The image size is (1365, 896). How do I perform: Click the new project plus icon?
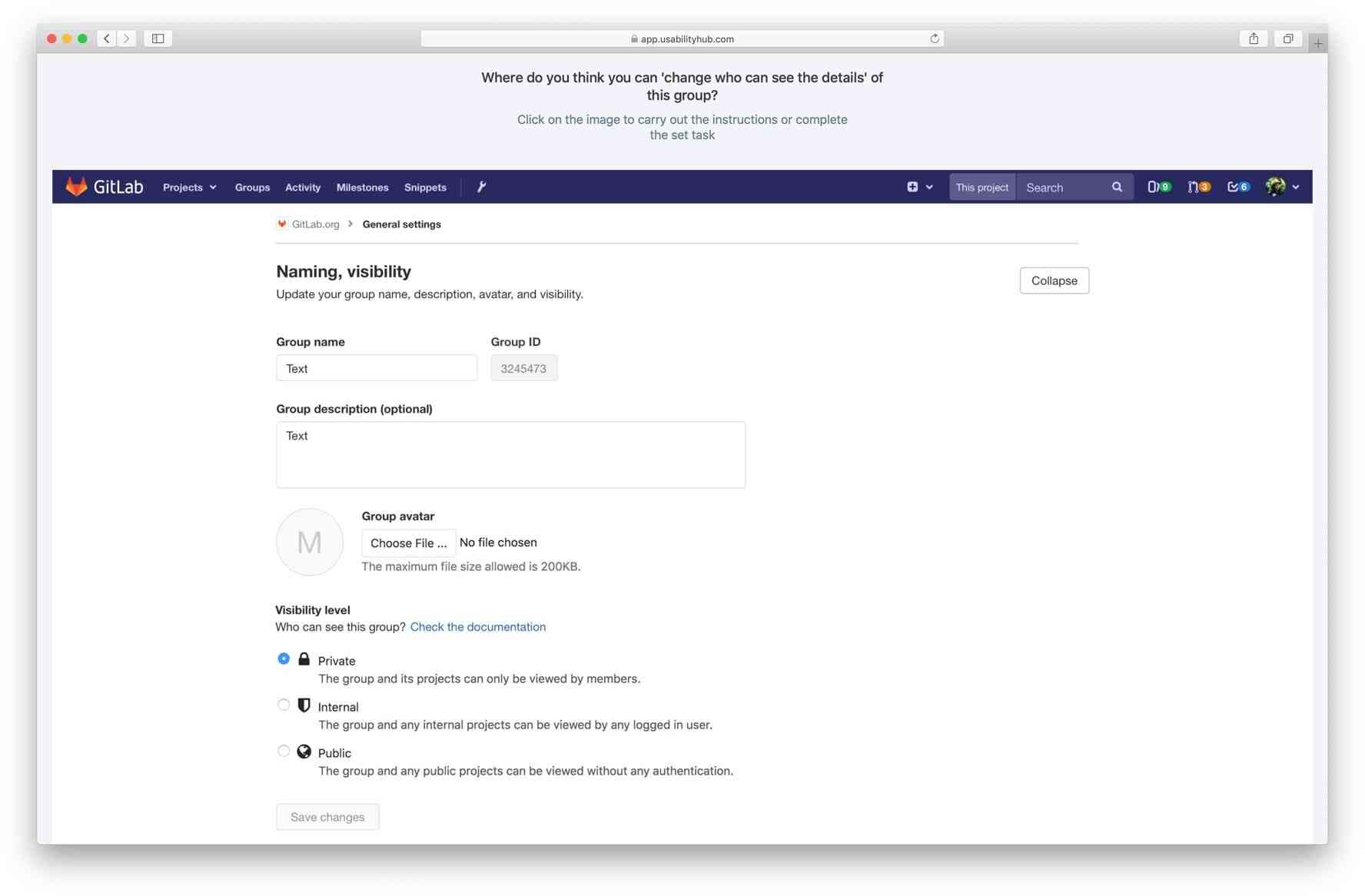912,186
